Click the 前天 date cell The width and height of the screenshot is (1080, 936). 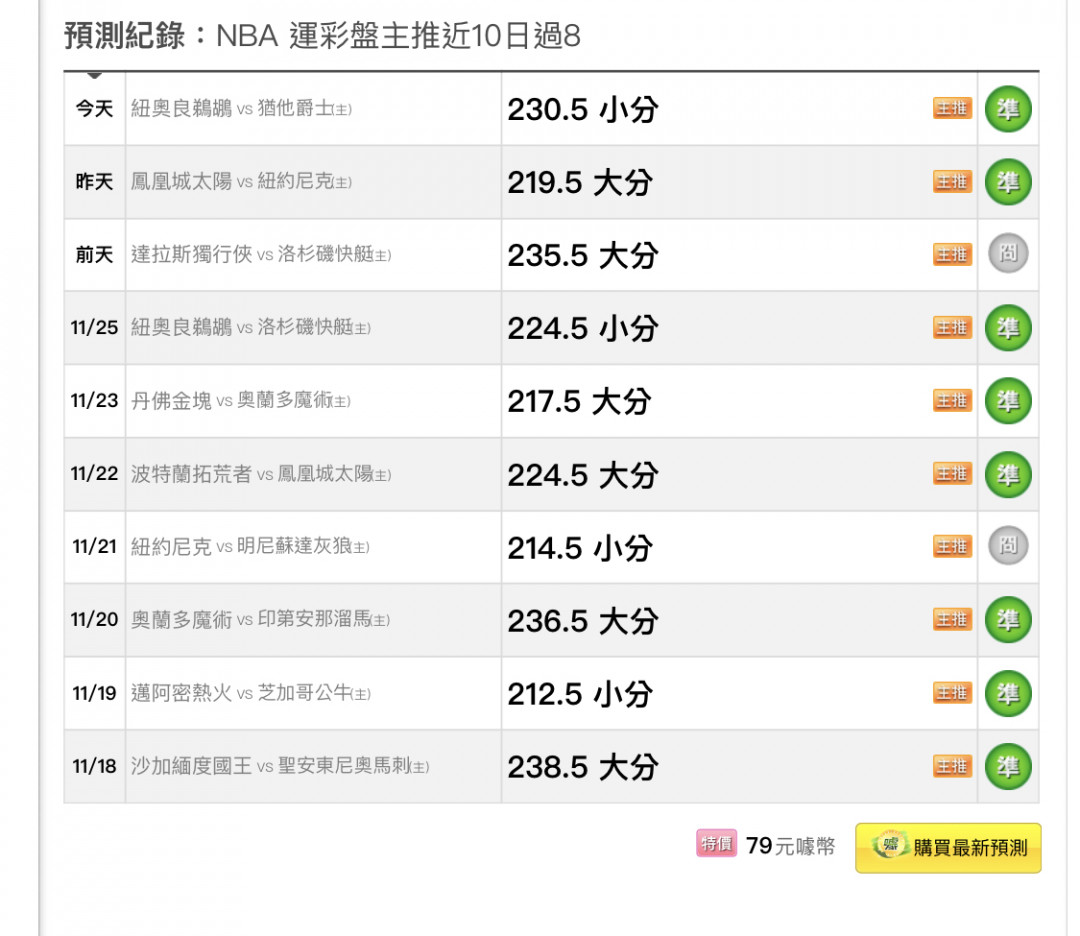(94, 255)
